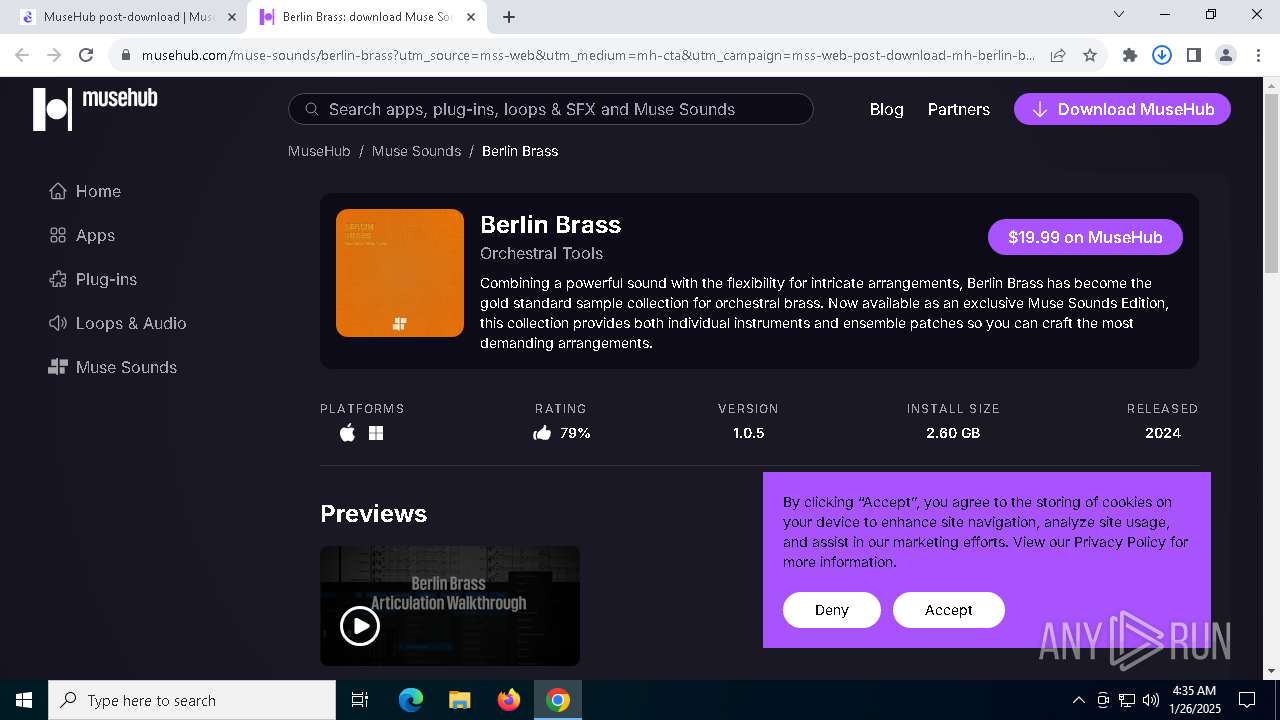Close the MuseHub post-download tab
Image resolution: width=1280 pixels, height=720 pixels.
click(x=231, y=17)
